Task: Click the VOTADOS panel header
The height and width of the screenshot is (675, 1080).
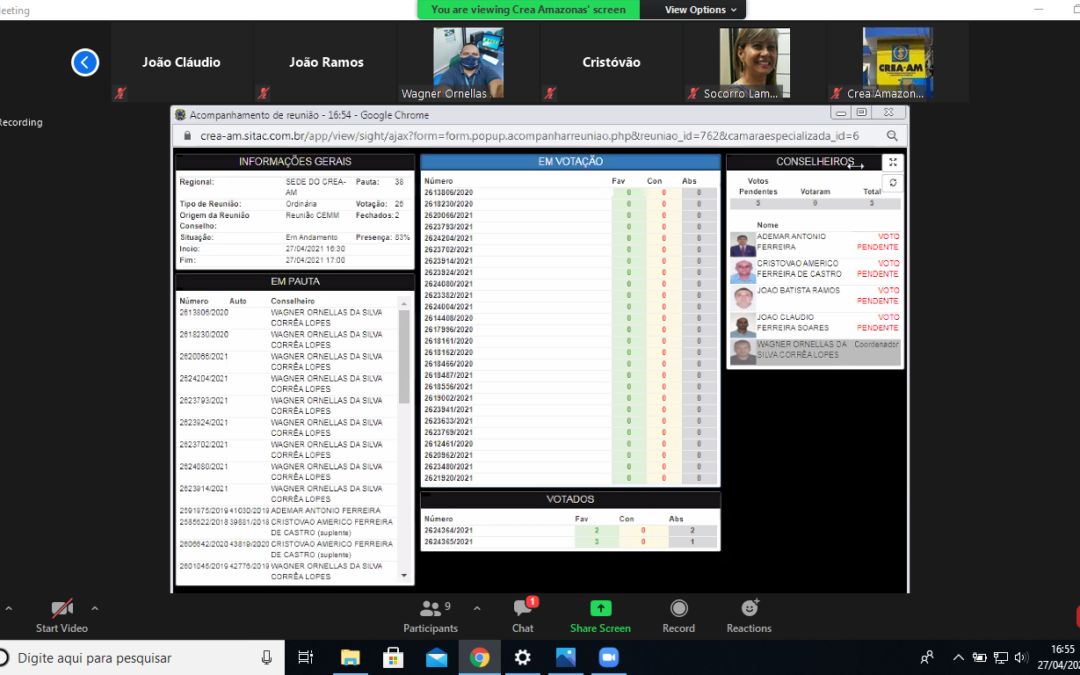Action: tap(570, 499)
